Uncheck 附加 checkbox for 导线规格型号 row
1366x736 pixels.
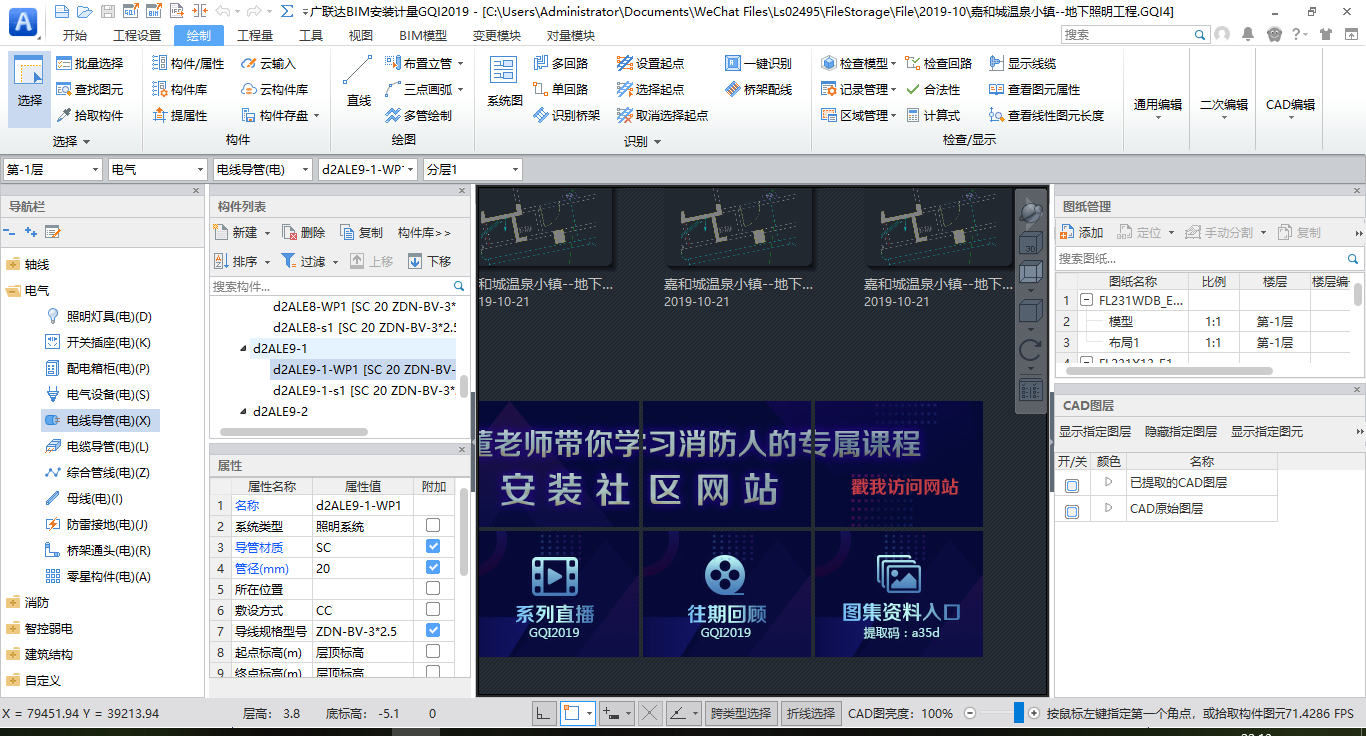[x=433, y=630]
